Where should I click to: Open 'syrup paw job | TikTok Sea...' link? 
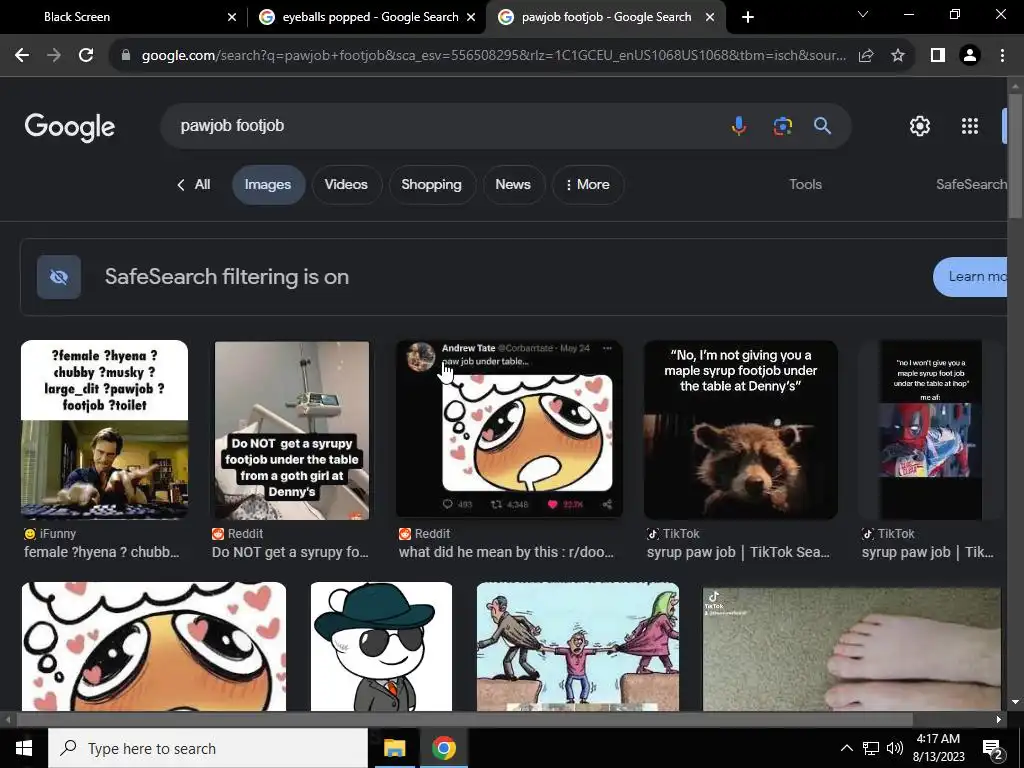pos(738,552)
